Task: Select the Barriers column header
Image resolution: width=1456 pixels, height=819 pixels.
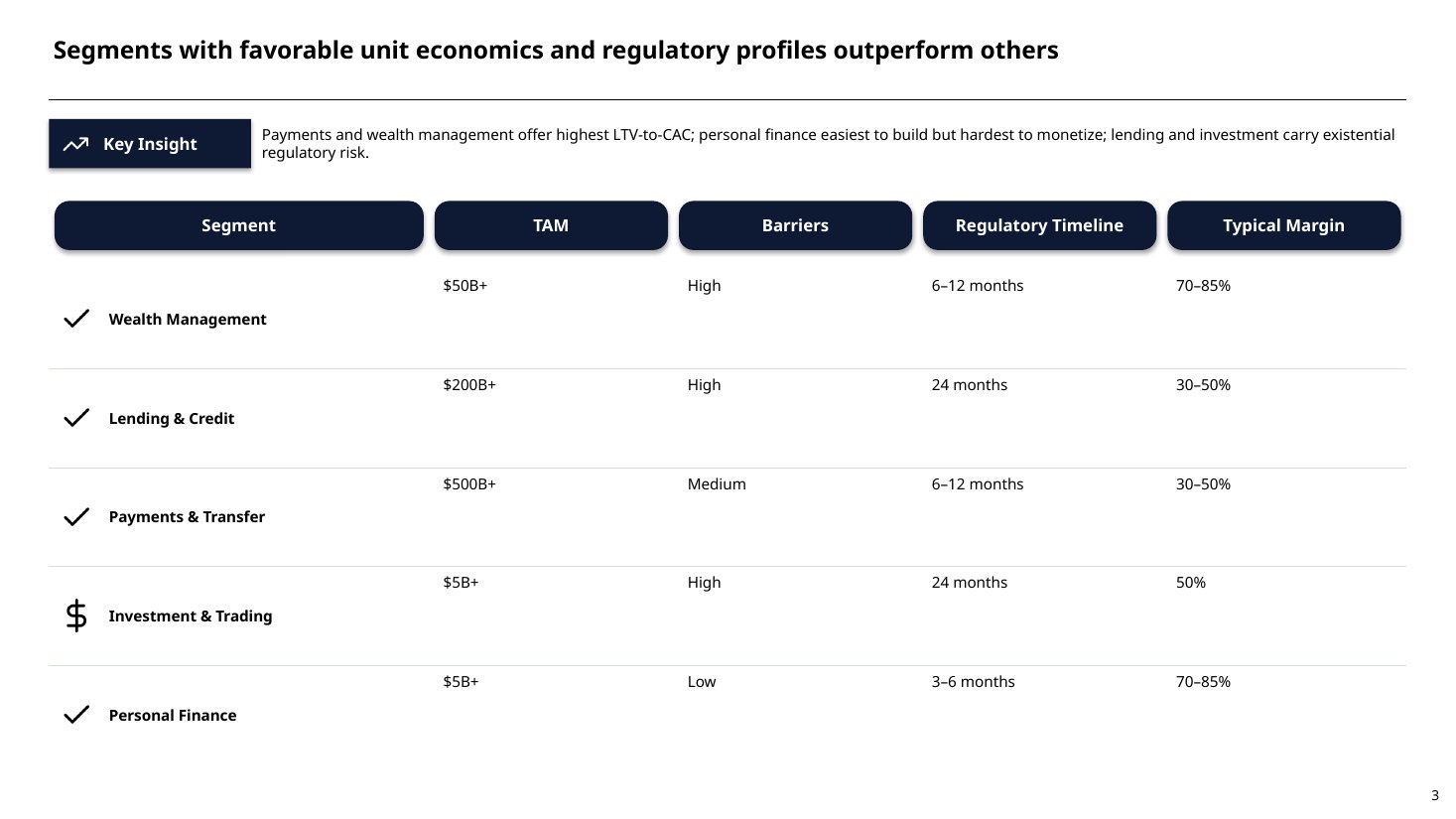Action: point(795,225)
